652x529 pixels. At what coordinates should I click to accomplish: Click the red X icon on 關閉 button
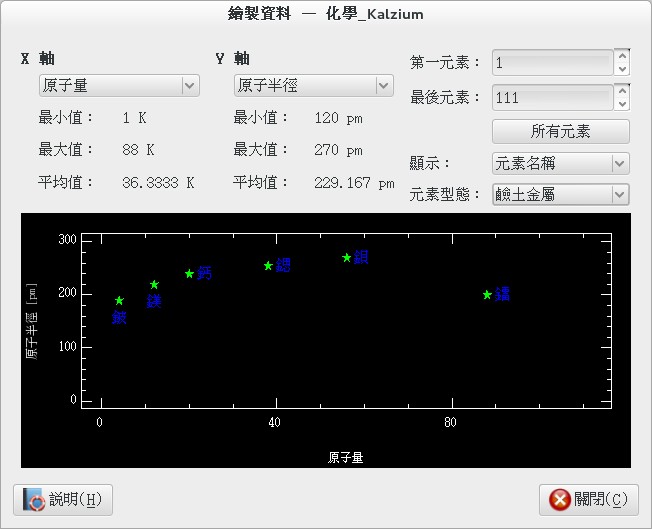(x=560, y=499)
